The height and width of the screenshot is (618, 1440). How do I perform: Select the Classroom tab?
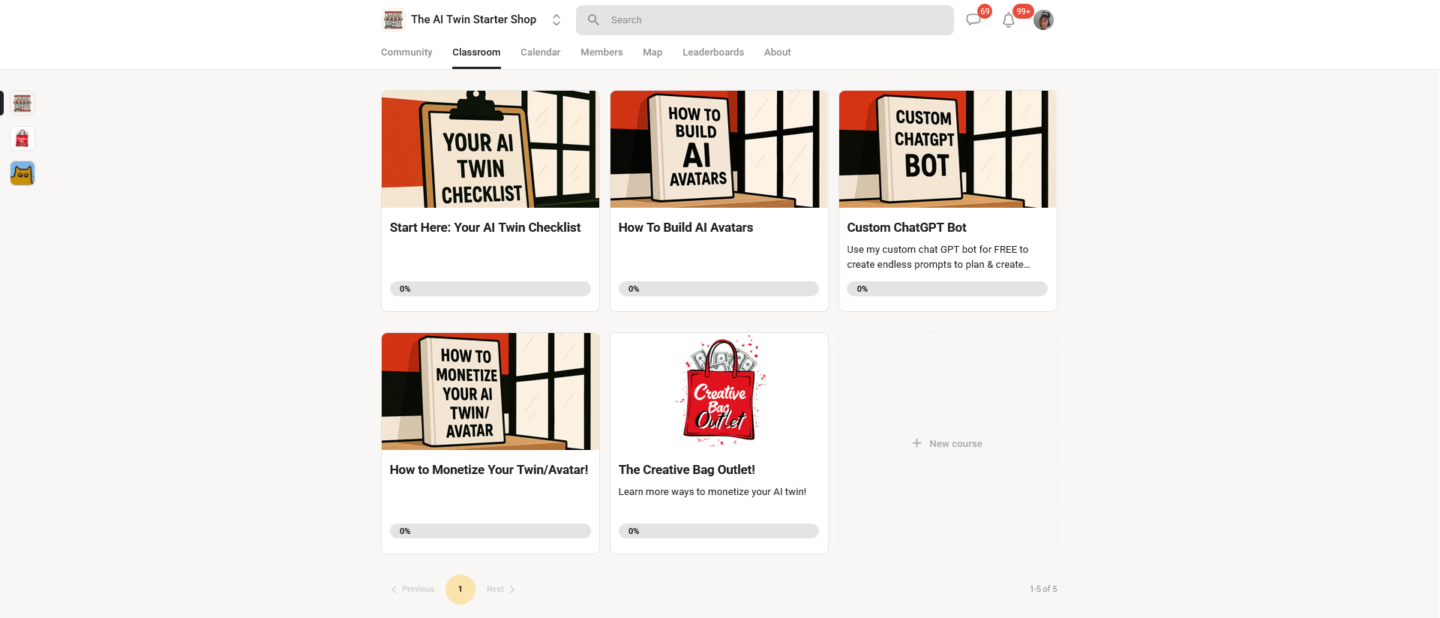(476, 52)
